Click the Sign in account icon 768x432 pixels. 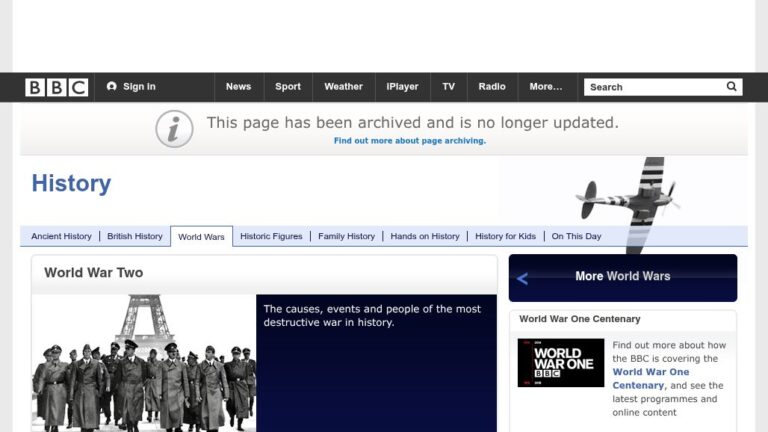point(112,86)
